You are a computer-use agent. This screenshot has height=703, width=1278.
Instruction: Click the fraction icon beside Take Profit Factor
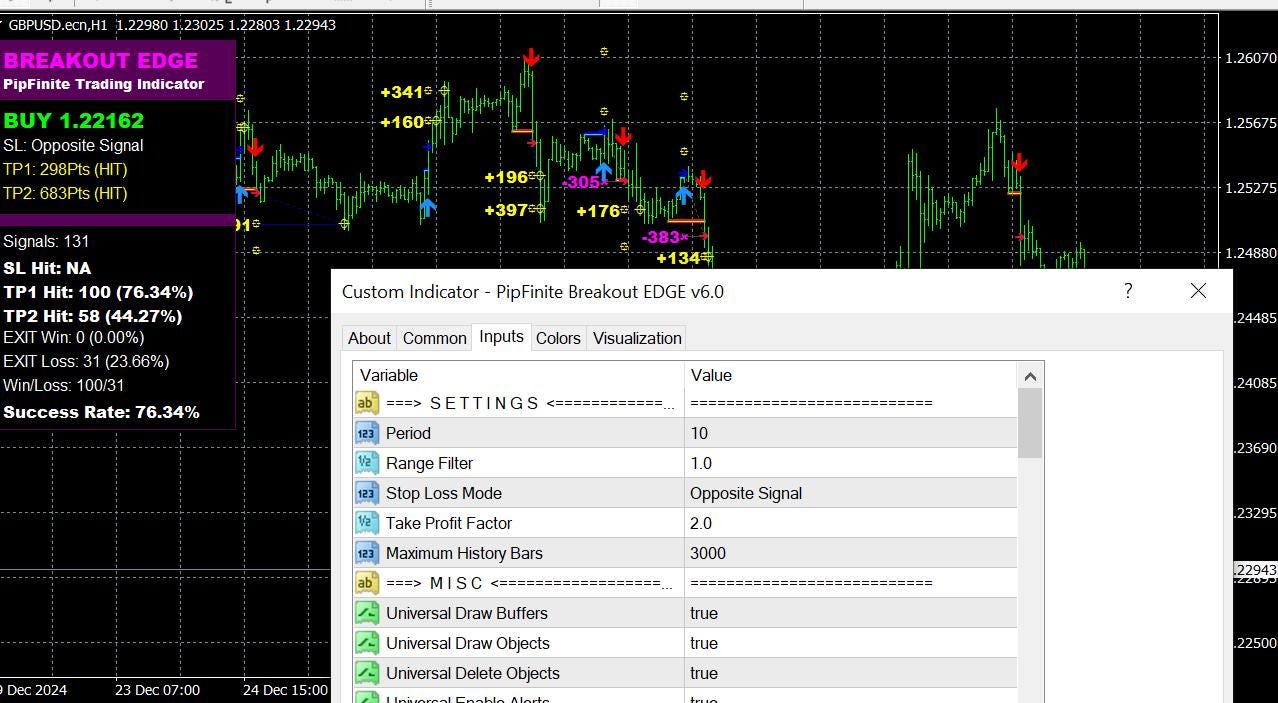click(366, 523)
